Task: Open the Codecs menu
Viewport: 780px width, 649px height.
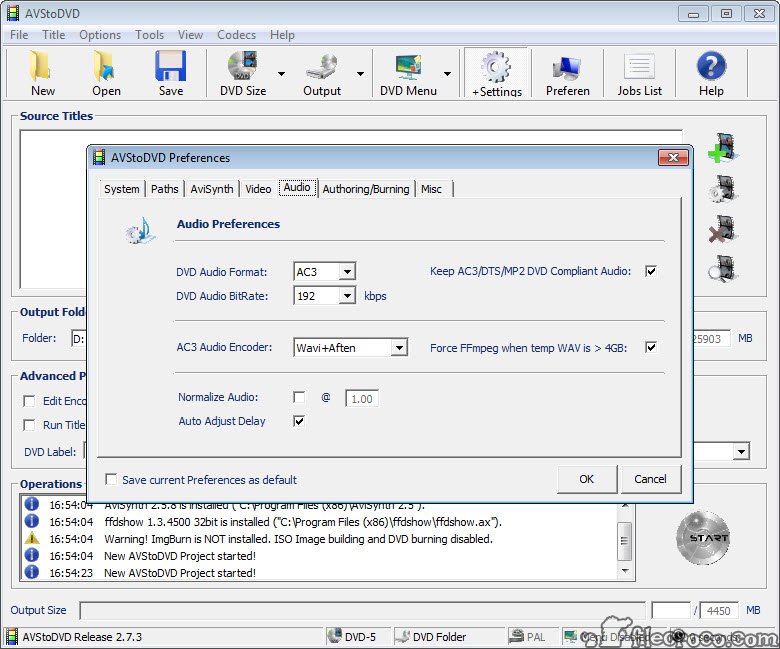Action: click(236, 35)
